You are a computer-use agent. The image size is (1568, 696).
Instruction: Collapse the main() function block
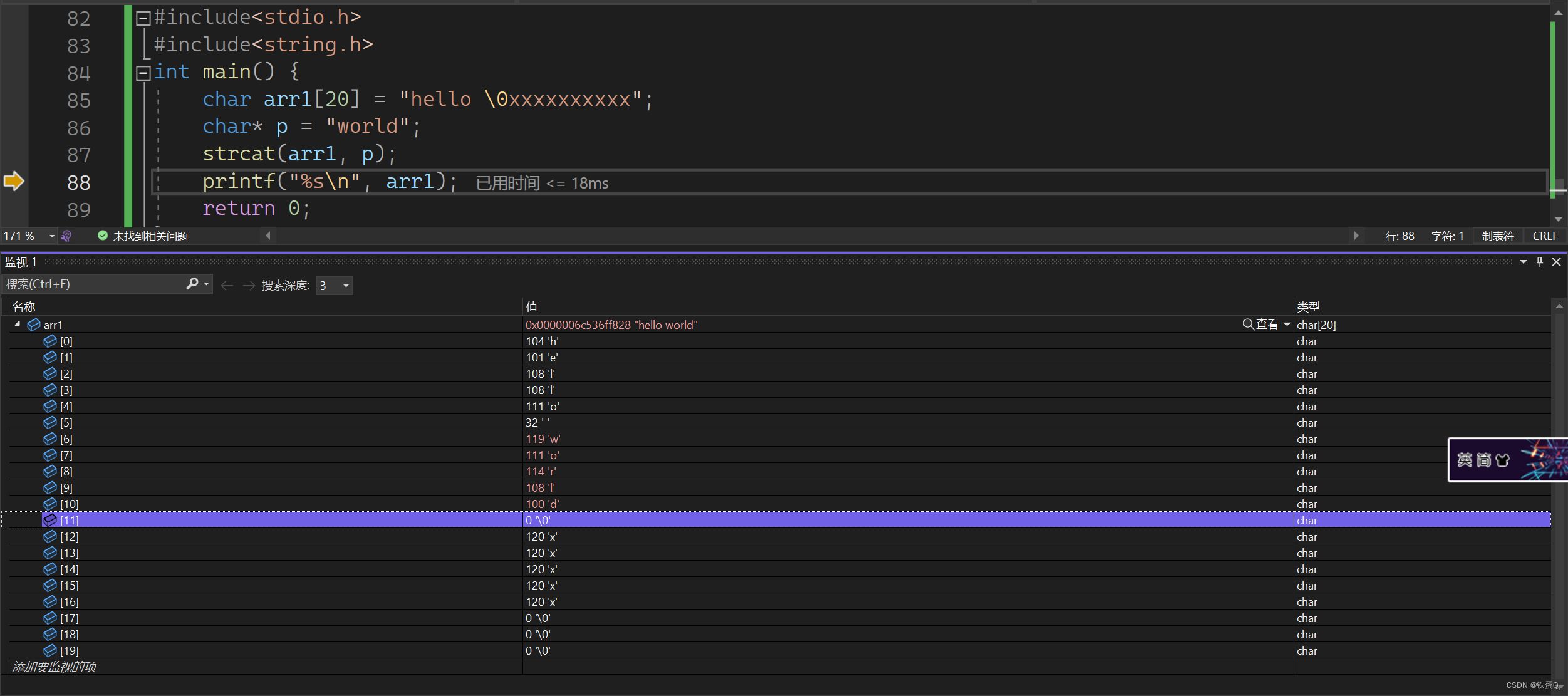pyautogui.click(x=143, y=73)
